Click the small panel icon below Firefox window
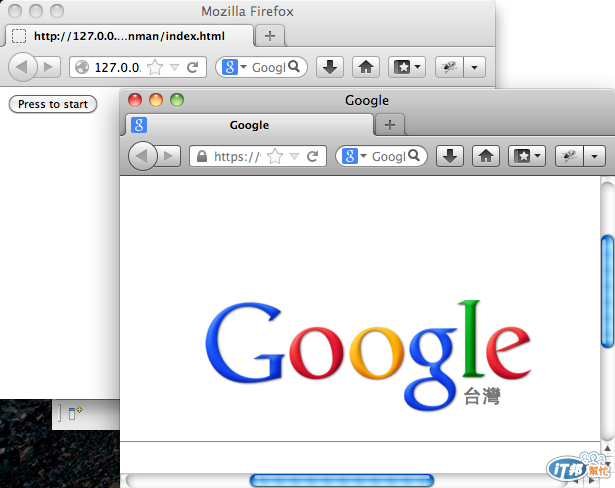The width and height of the screenshot is (615, 488). pos(75,413)
